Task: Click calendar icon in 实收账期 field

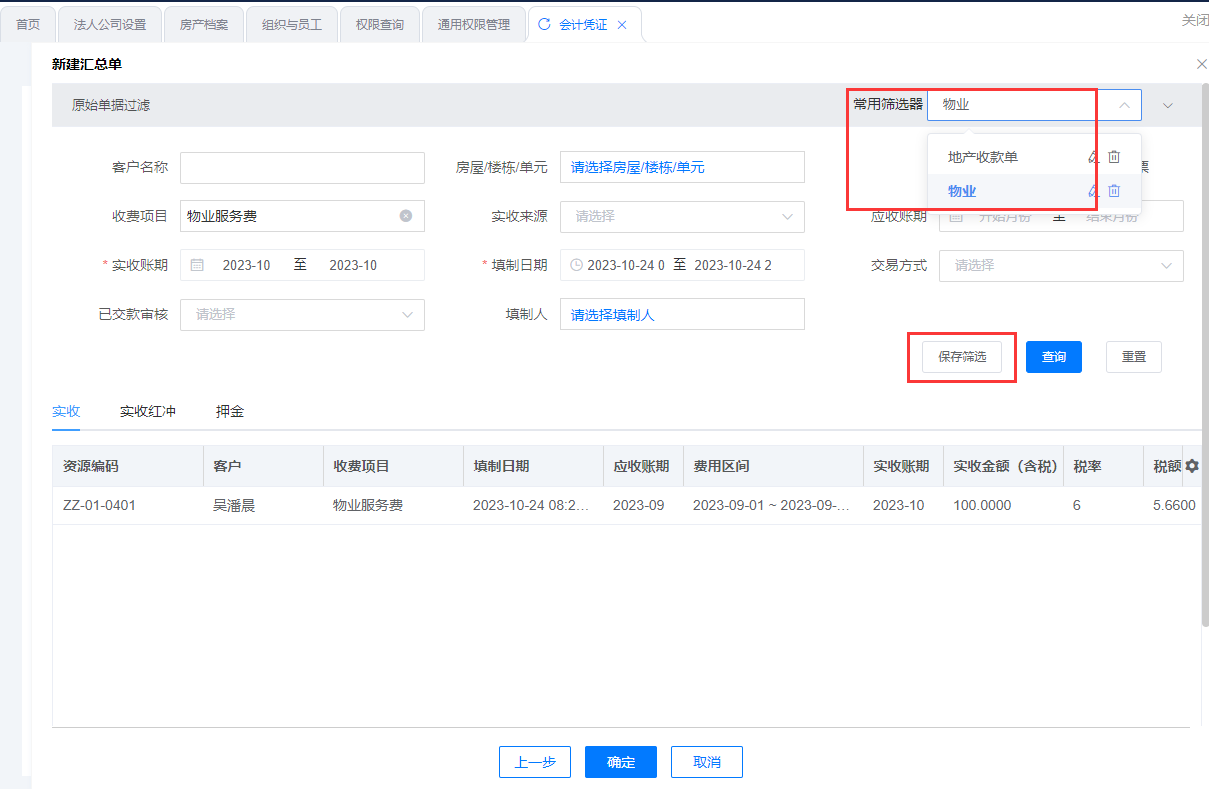Action: (197, 265)
